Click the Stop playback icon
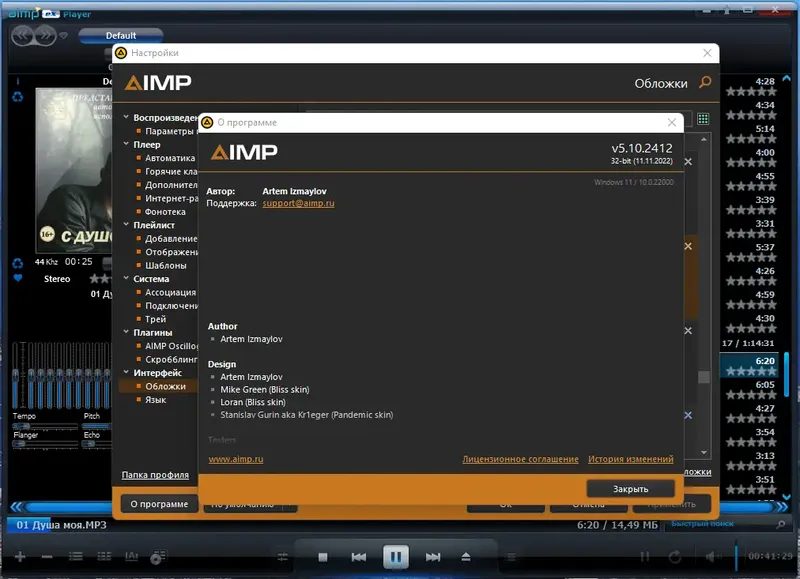 pos(321,556)
